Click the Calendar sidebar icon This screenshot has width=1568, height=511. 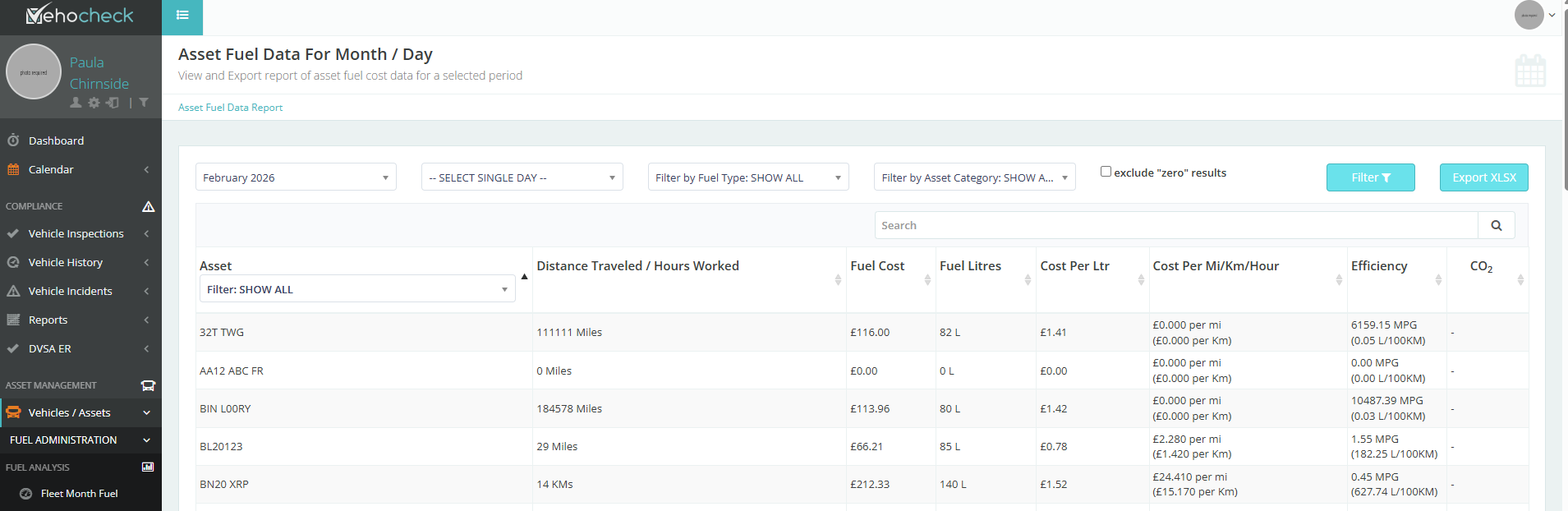[13, 169]
